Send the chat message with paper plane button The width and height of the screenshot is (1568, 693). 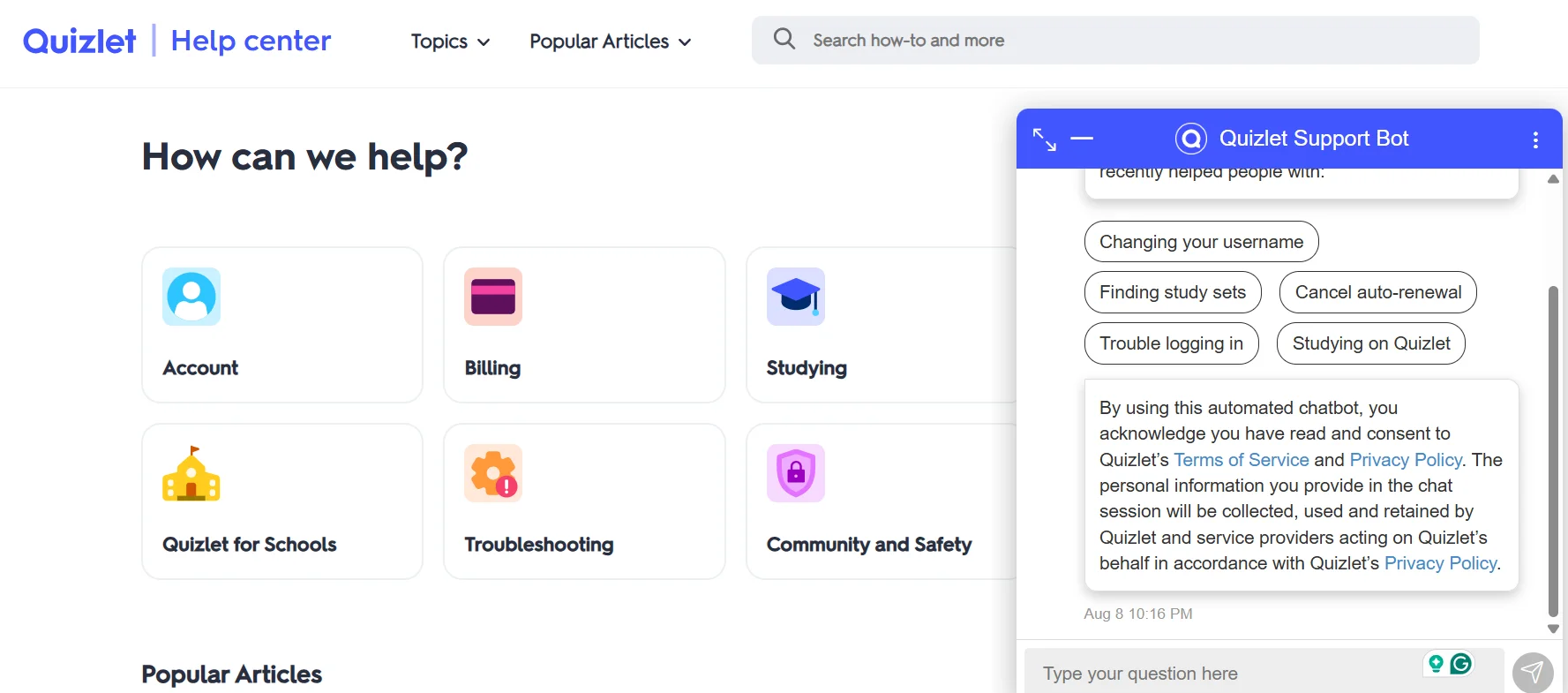click(x=1533, y=673)
